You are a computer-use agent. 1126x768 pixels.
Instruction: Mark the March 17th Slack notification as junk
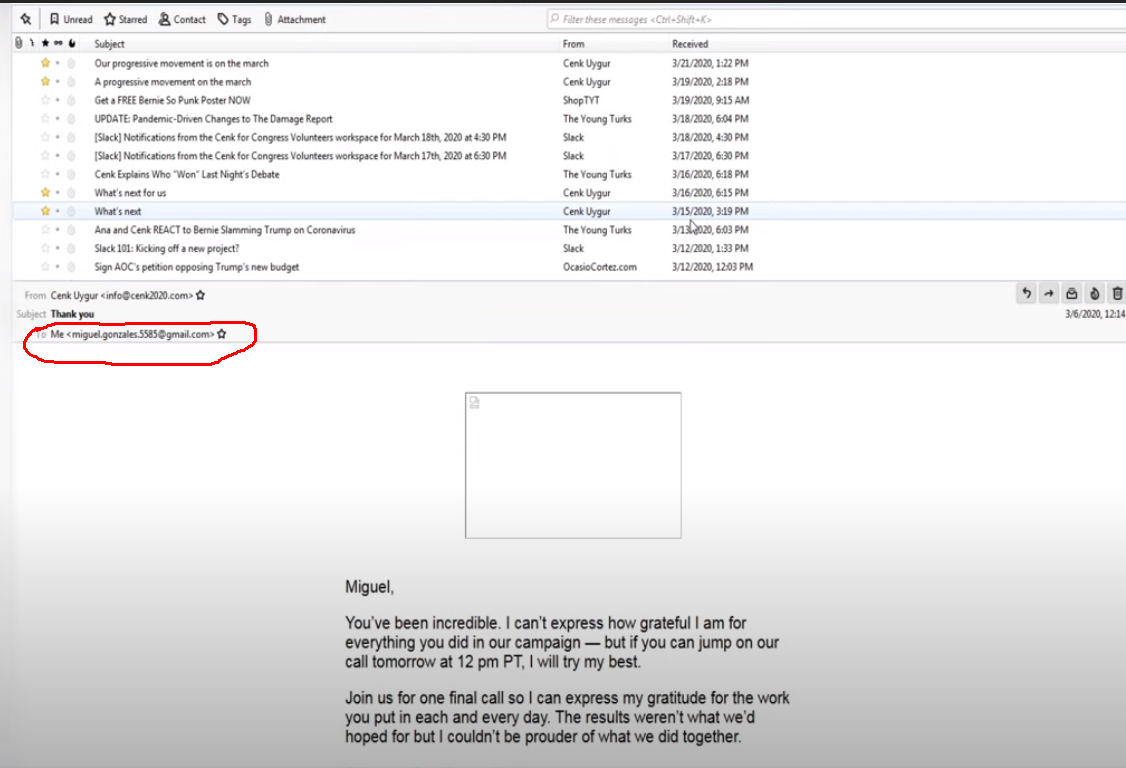[x=71, y=156]
